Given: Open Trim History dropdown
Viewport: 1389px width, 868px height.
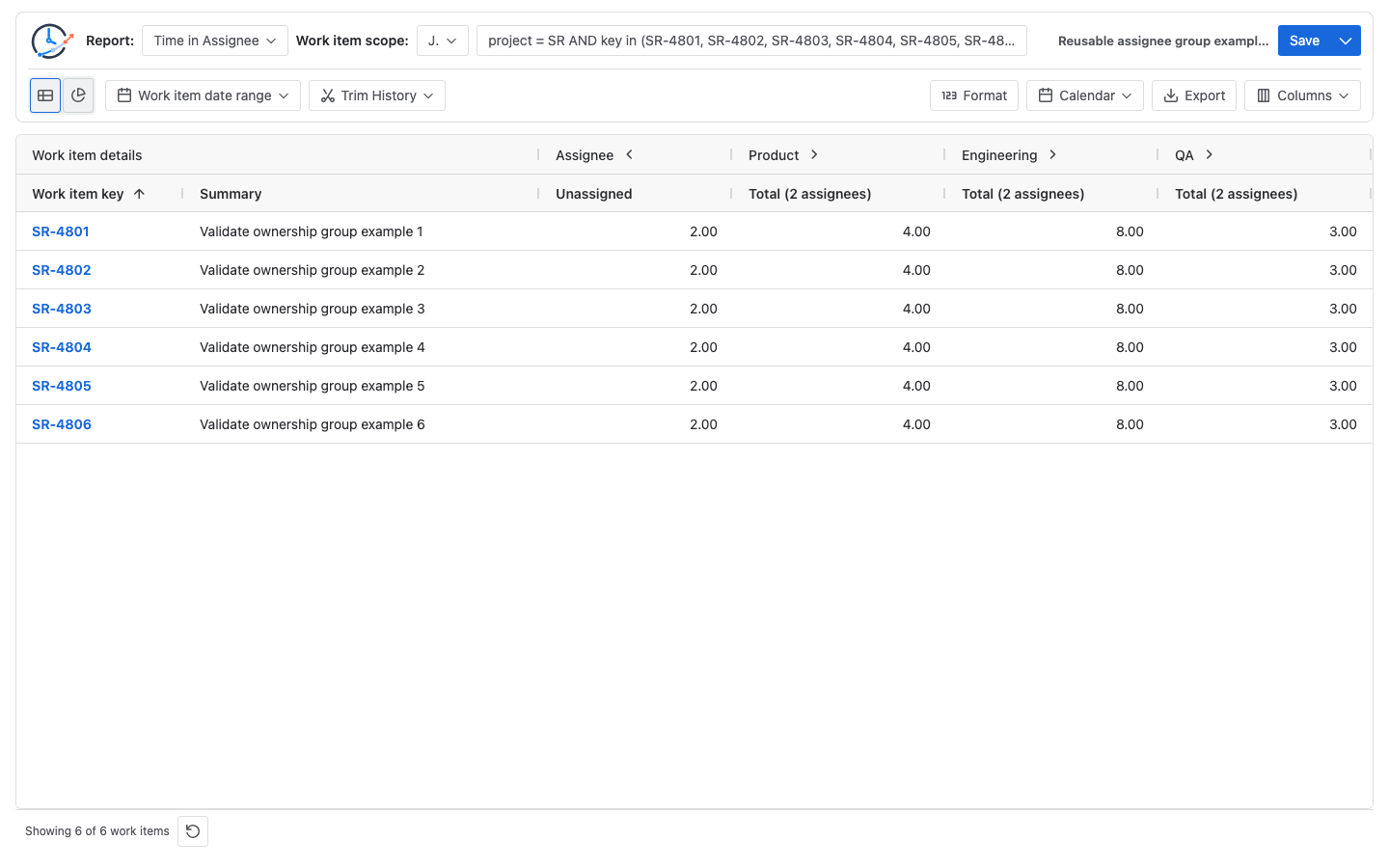Looking at the screenshot, I should (377, 95).
